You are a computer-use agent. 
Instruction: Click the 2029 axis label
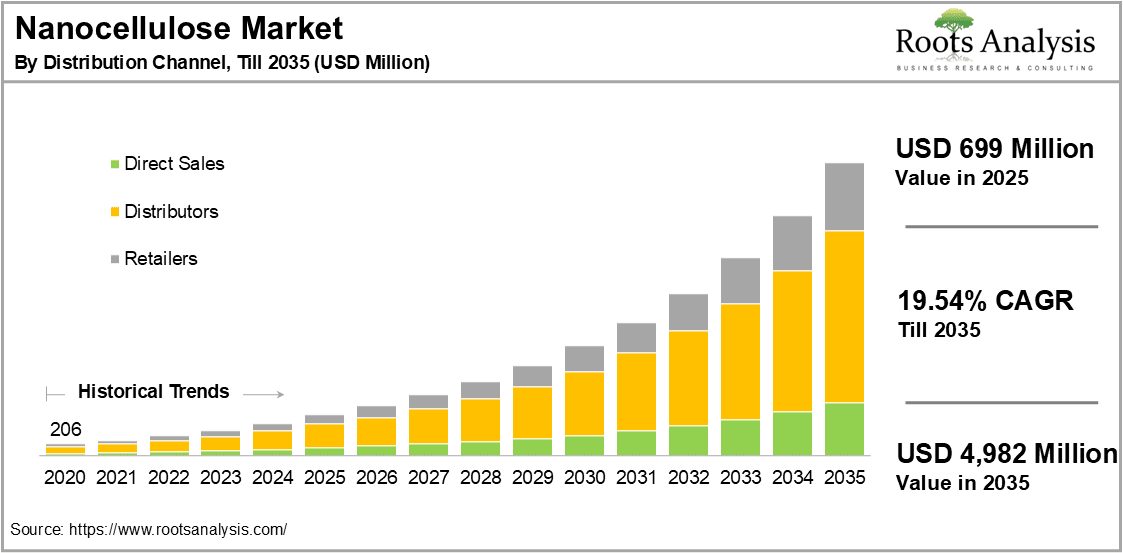pos(532,477)
